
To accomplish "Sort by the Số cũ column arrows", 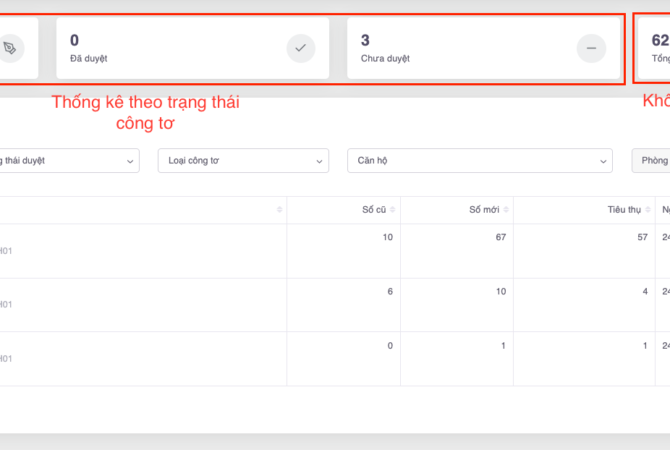I will point(392,210).
